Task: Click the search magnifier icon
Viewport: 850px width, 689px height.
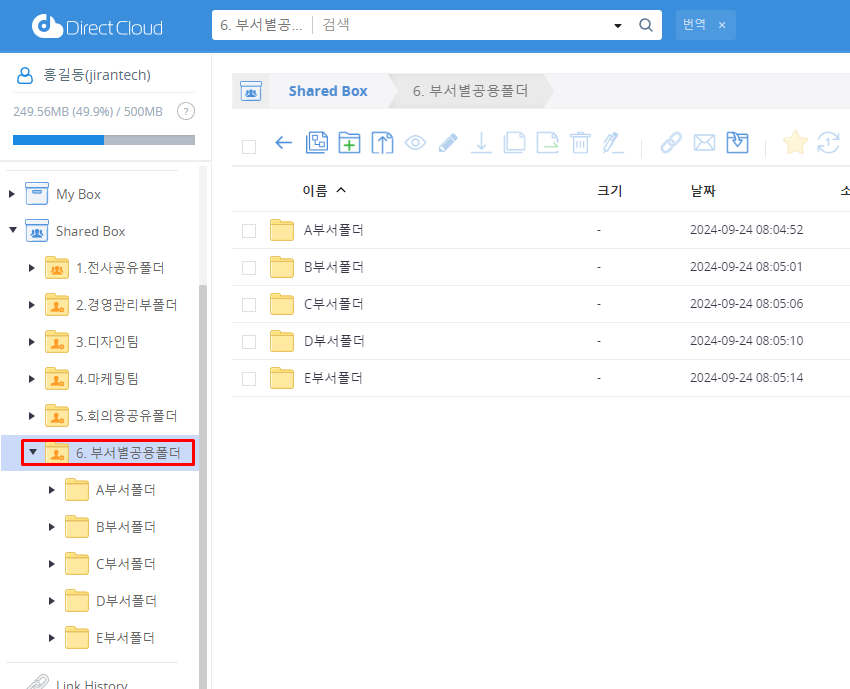Action: pyautogui.click(x=646, y=25)
